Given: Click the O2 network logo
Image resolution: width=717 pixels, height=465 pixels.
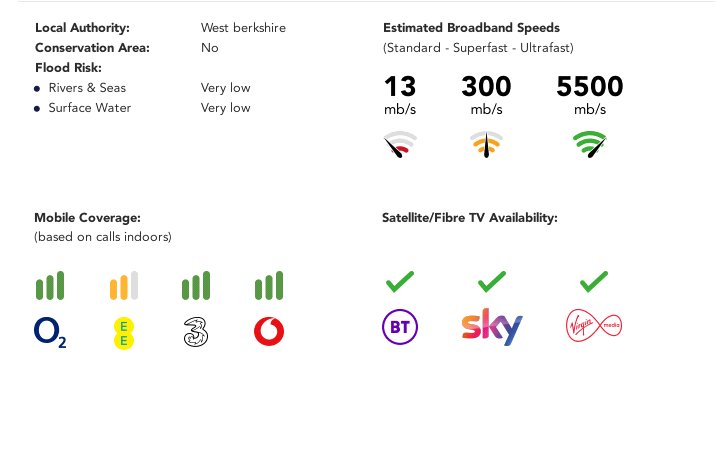Looking at the screenshot, I should point(50,332).
